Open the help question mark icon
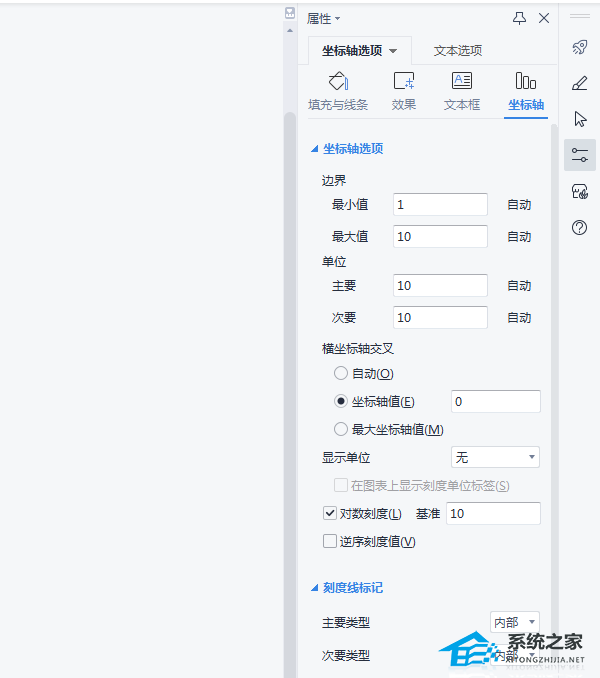The height and width of the screenshot is (678, 600). pos(579,227)
